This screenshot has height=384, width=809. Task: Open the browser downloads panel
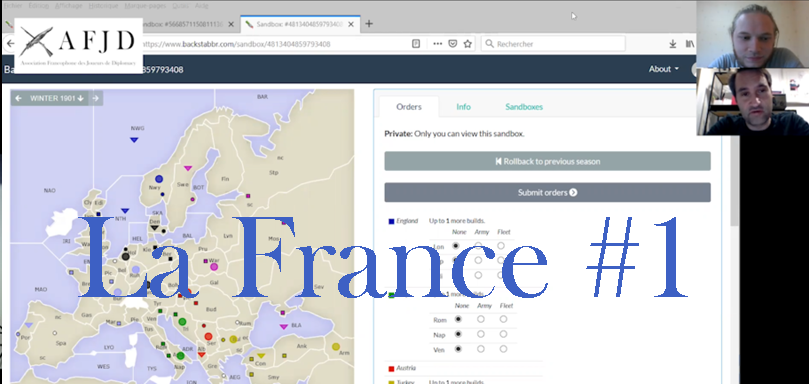672,44
